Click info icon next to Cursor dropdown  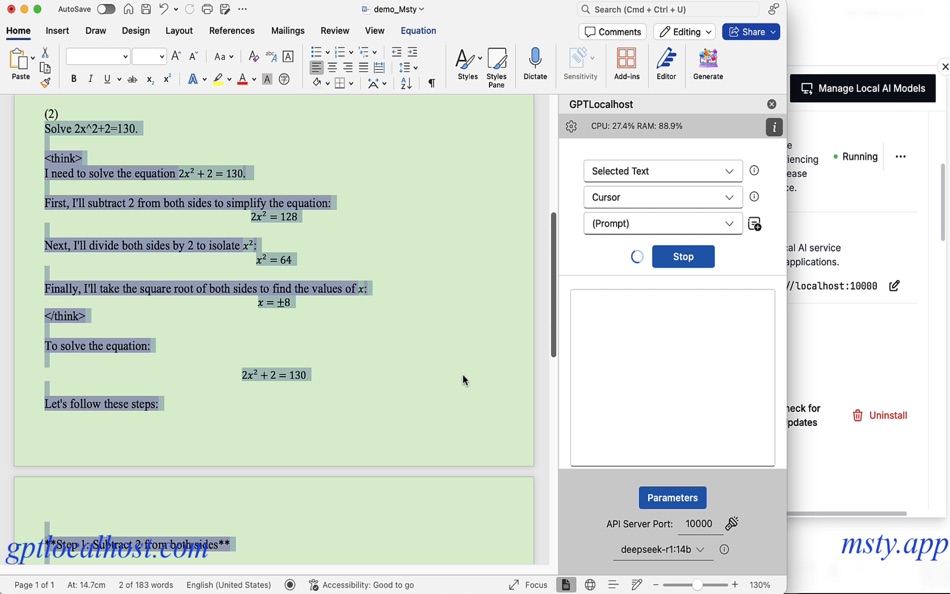pos(754,196)
